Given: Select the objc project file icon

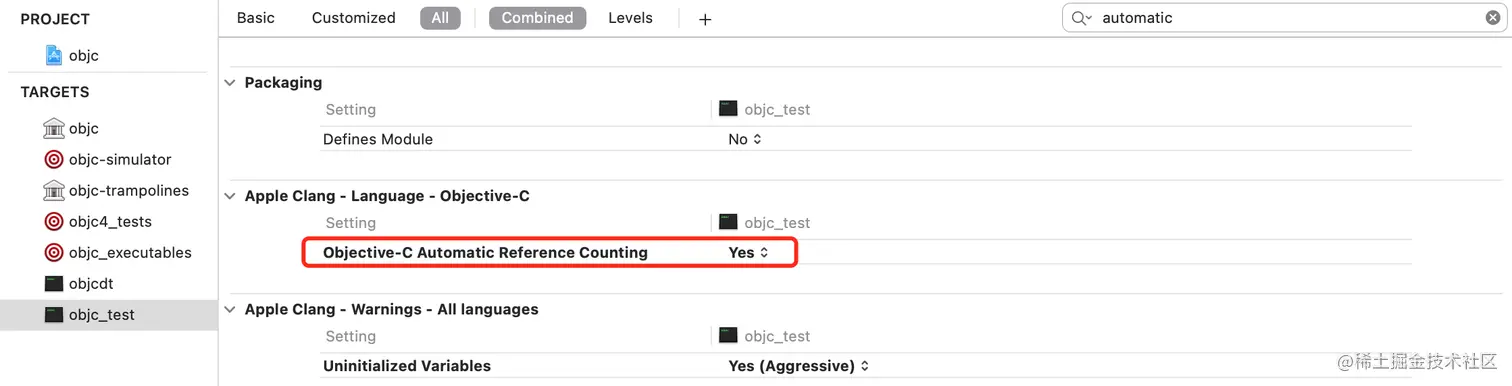Looking at the screenshot, I should 54,55.
